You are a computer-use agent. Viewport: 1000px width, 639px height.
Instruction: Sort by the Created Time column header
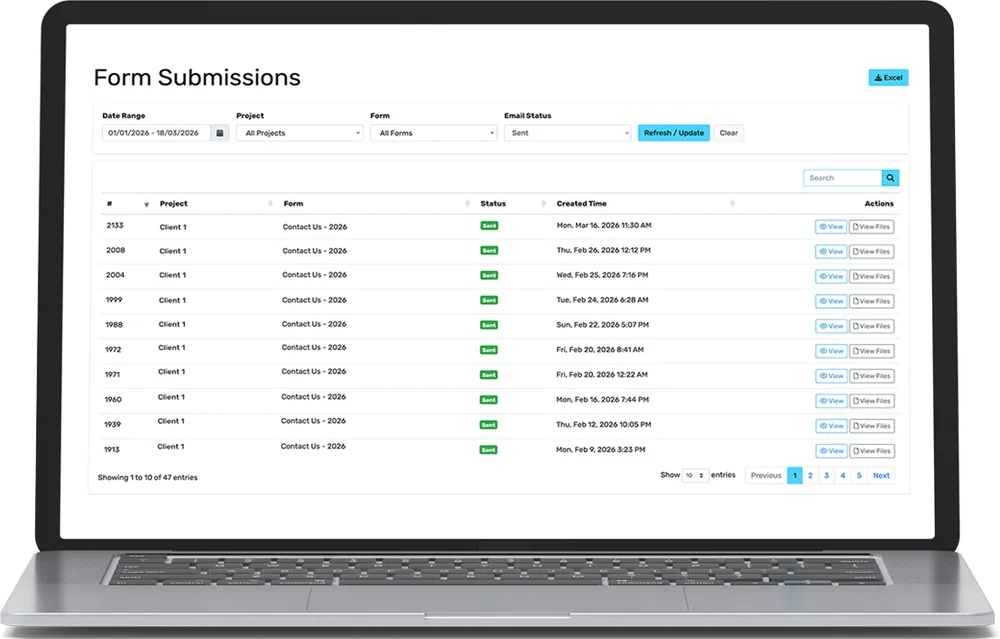[x=582, y=203]
